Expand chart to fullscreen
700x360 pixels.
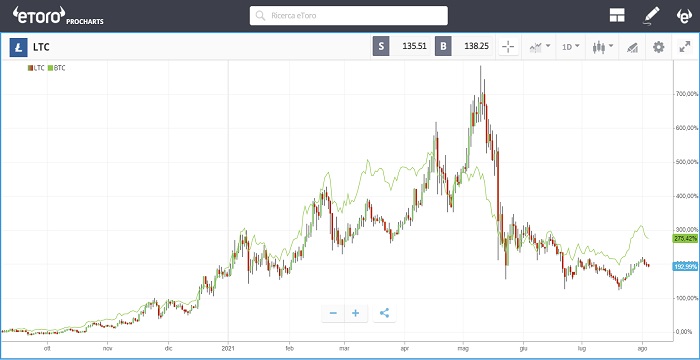click(x=684, y=46)
